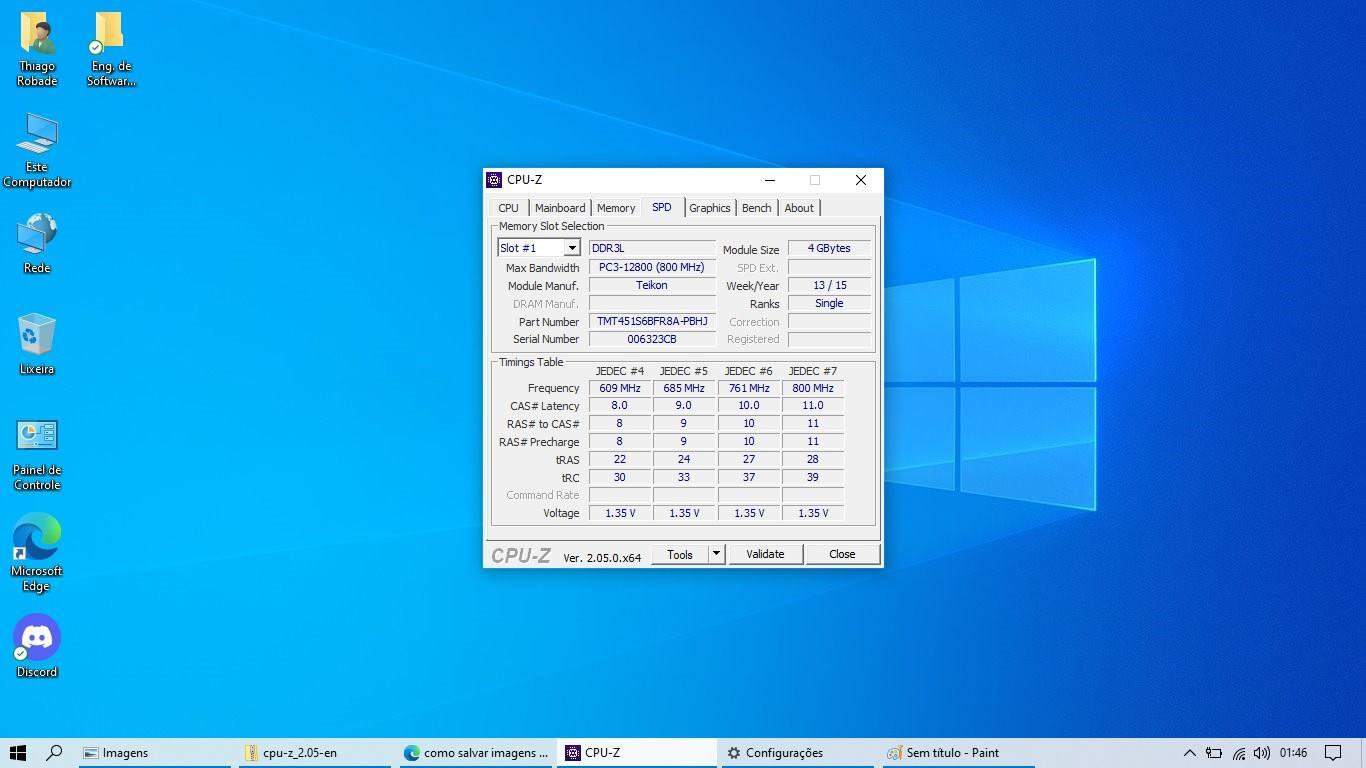Click the 761 MHz JEDEC #6 frequency
The height and width of the screenshot is (768, 1366).
coord(749,388)
